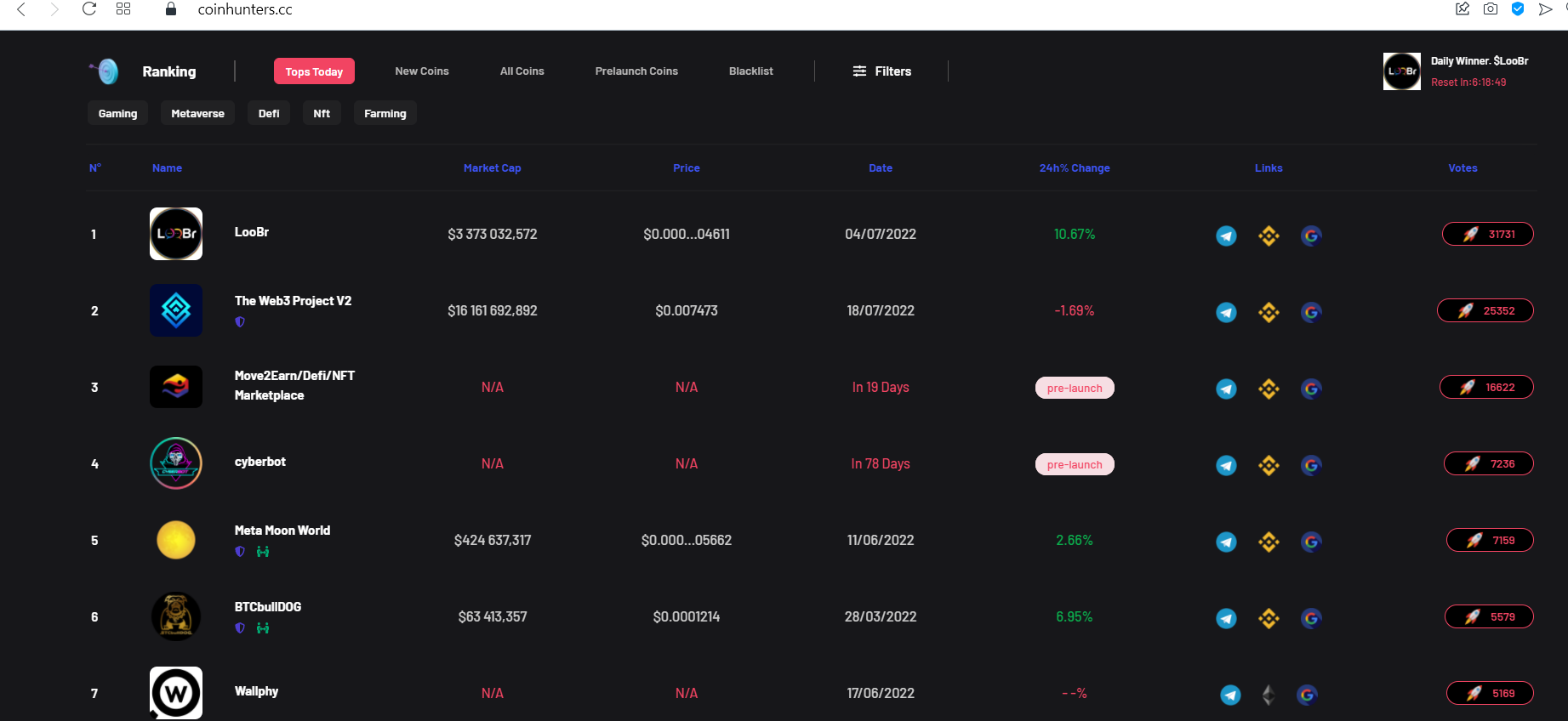Go back in browser history
Screen dimensions: 1568x721
click(x=21, y=9)
